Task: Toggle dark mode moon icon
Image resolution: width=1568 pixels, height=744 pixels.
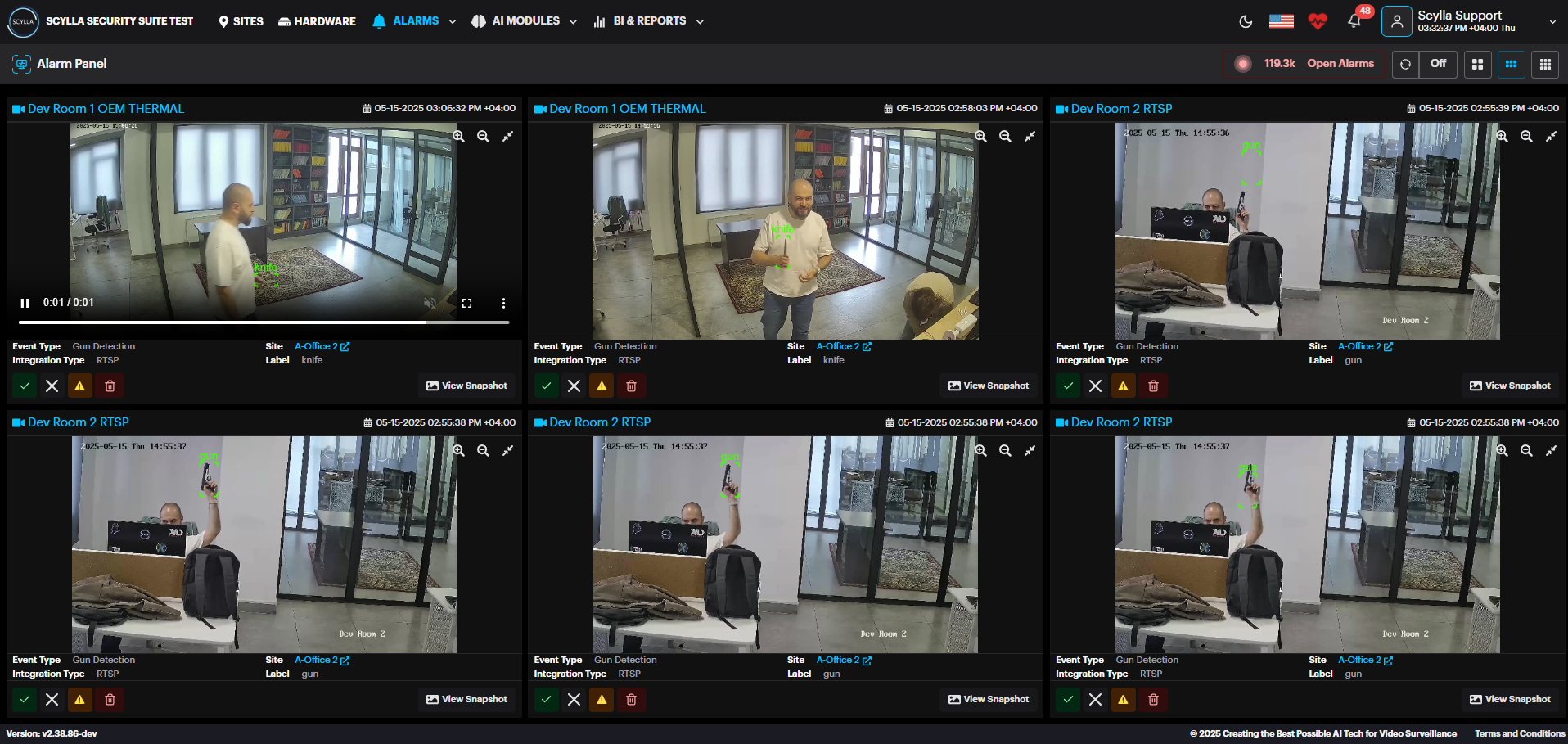Action: click(x=1246, y=21)
